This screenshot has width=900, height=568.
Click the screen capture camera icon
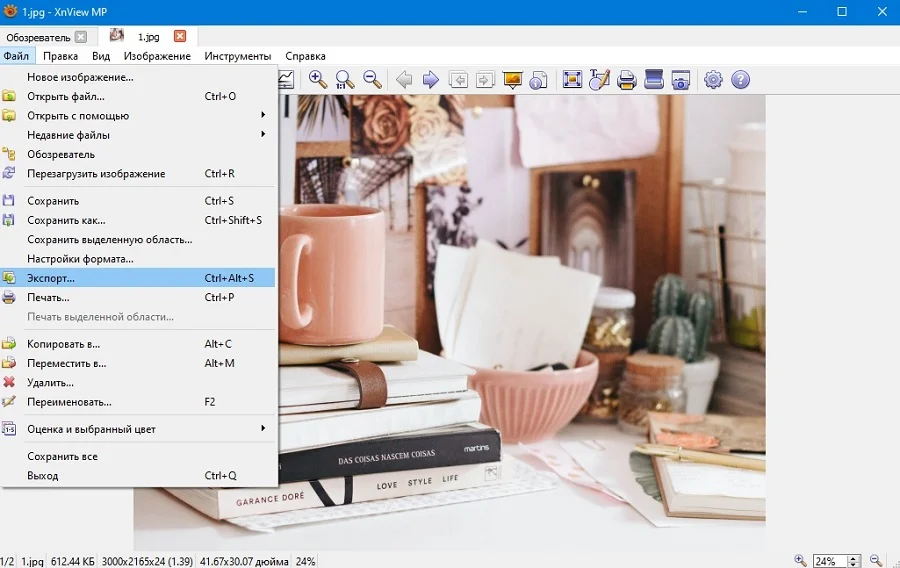coord(680,79)
